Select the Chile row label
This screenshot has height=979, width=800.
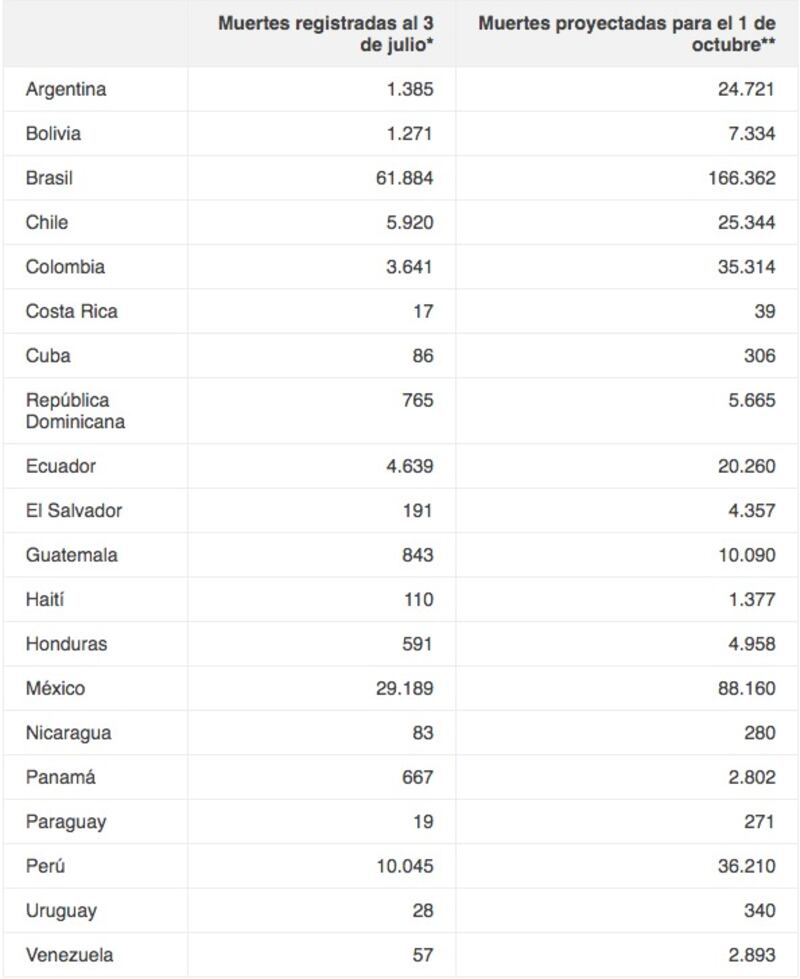tap(47, 222)
